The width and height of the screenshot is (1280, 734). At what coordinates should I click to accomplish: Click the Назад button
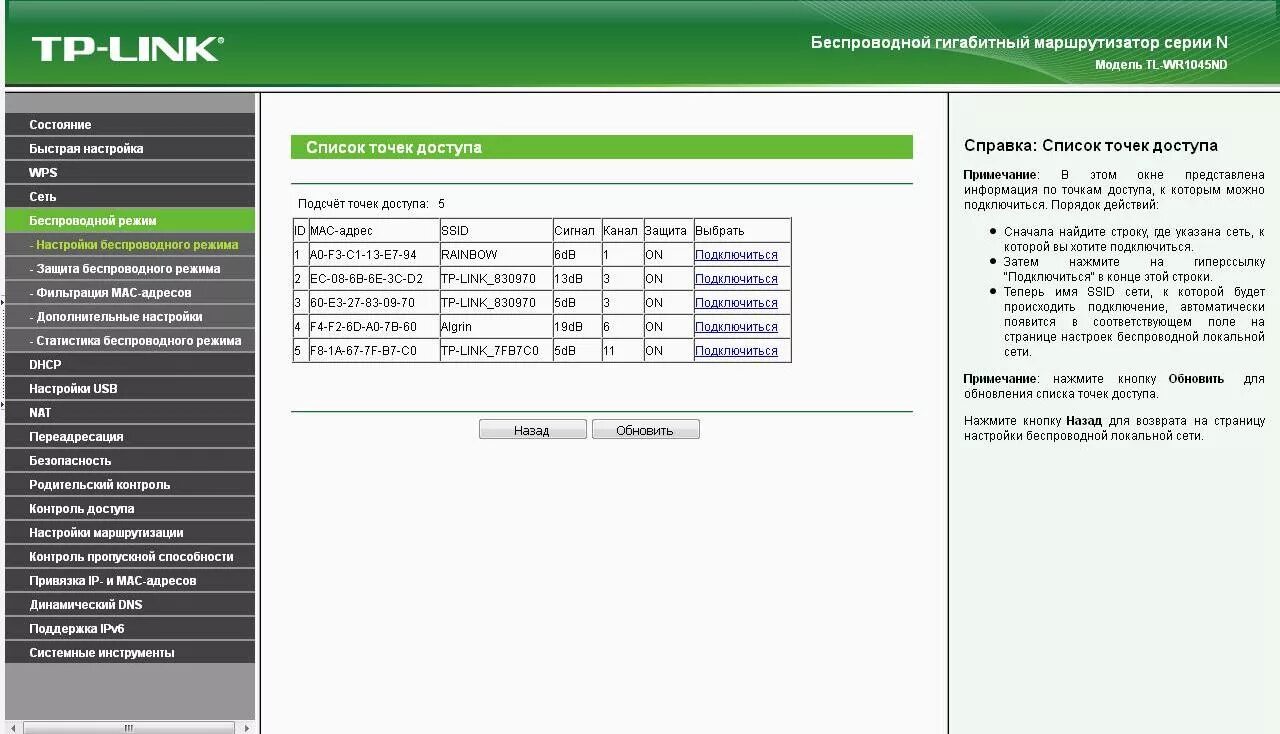(533, 430)
